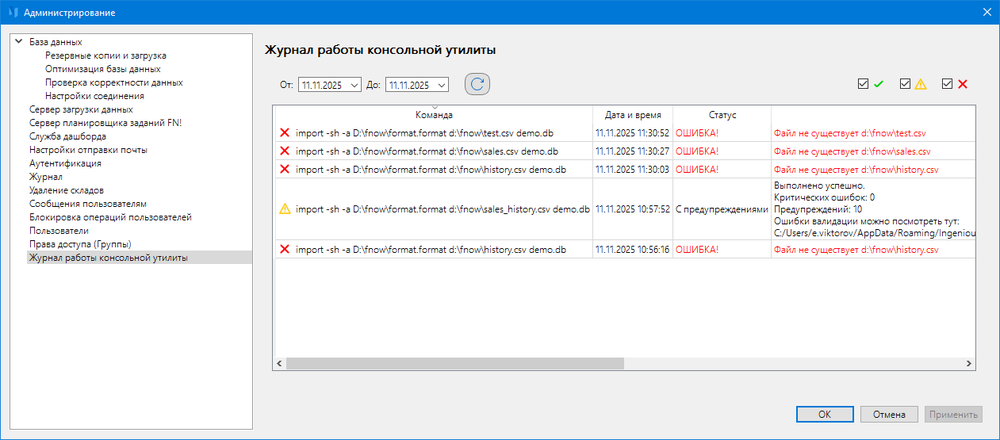Image resolution: width=1000 pixels, height=440 pixels.
Task: Toggle the errors filter checkbox
Action: 947,85
